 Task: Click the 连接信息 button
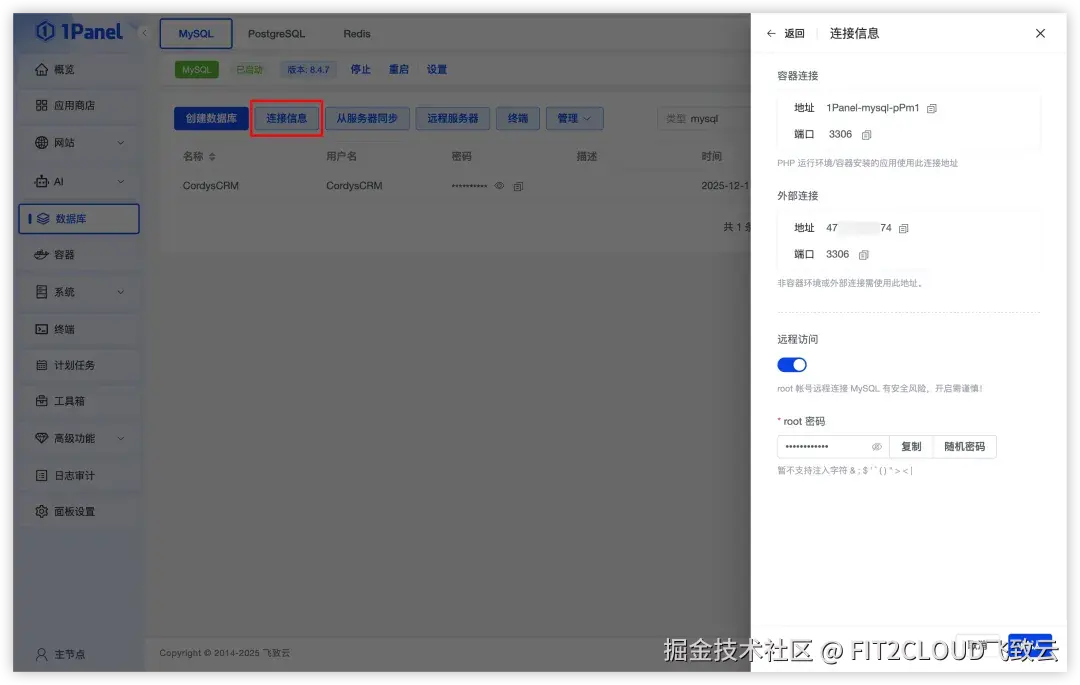click(x=287, y=118)
